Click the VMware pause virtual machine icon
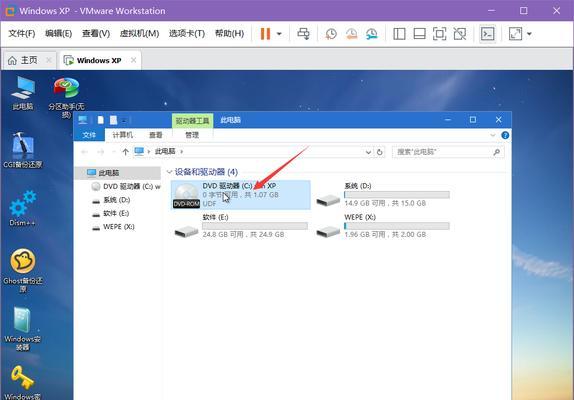Screen dimensions: 574x400 [x=265, y=34]
